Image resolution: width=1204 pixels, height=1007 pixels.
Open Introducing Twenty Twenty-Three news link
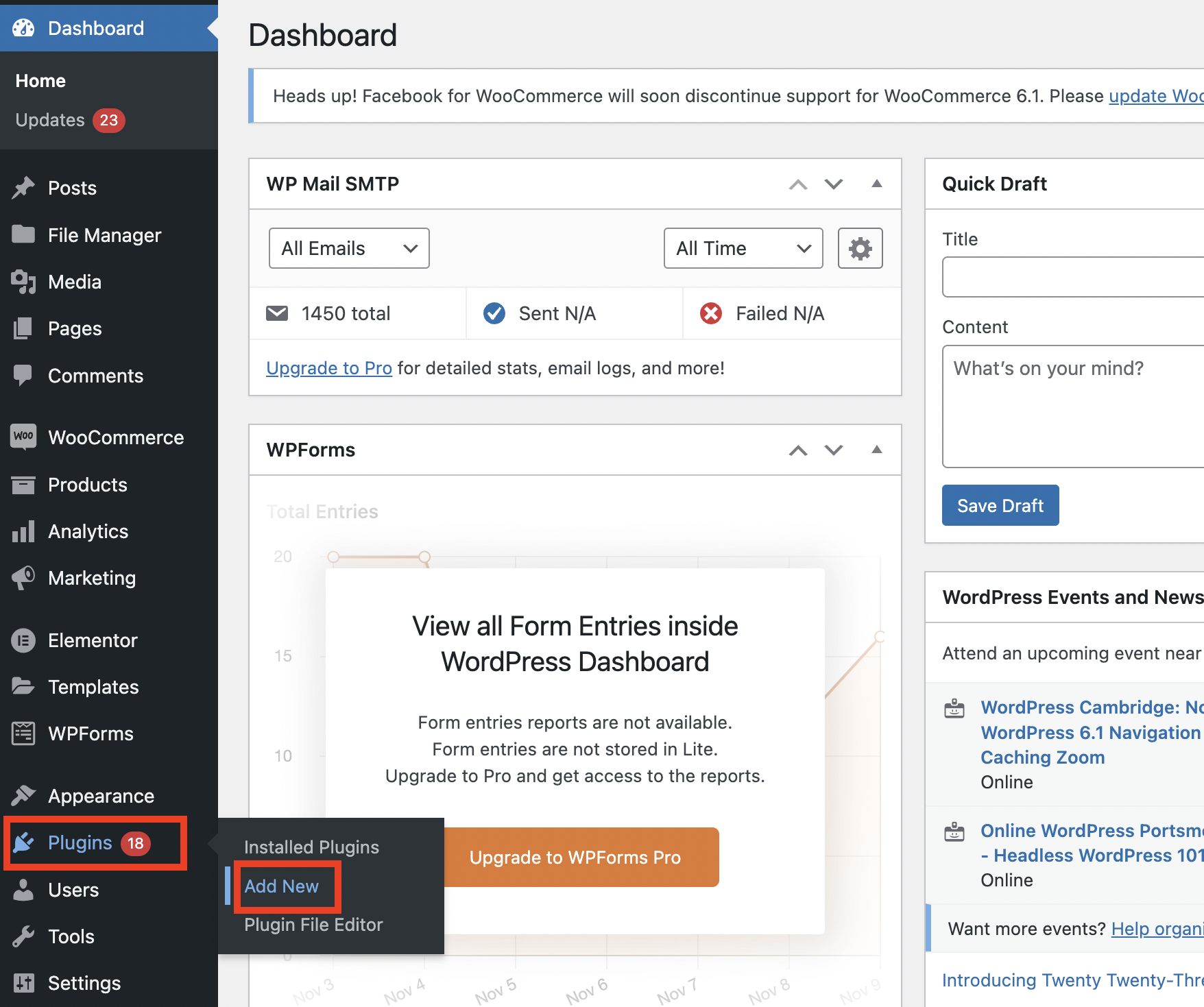(1072, 980)
